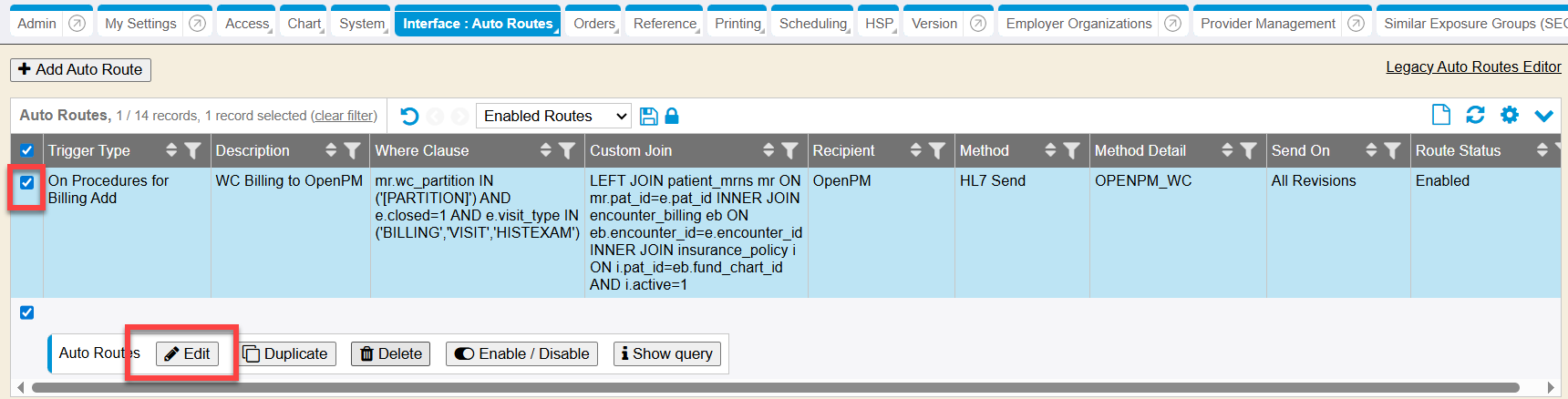Open grid settings gear icon
1568x399 pixels.
click(1510, 115)
